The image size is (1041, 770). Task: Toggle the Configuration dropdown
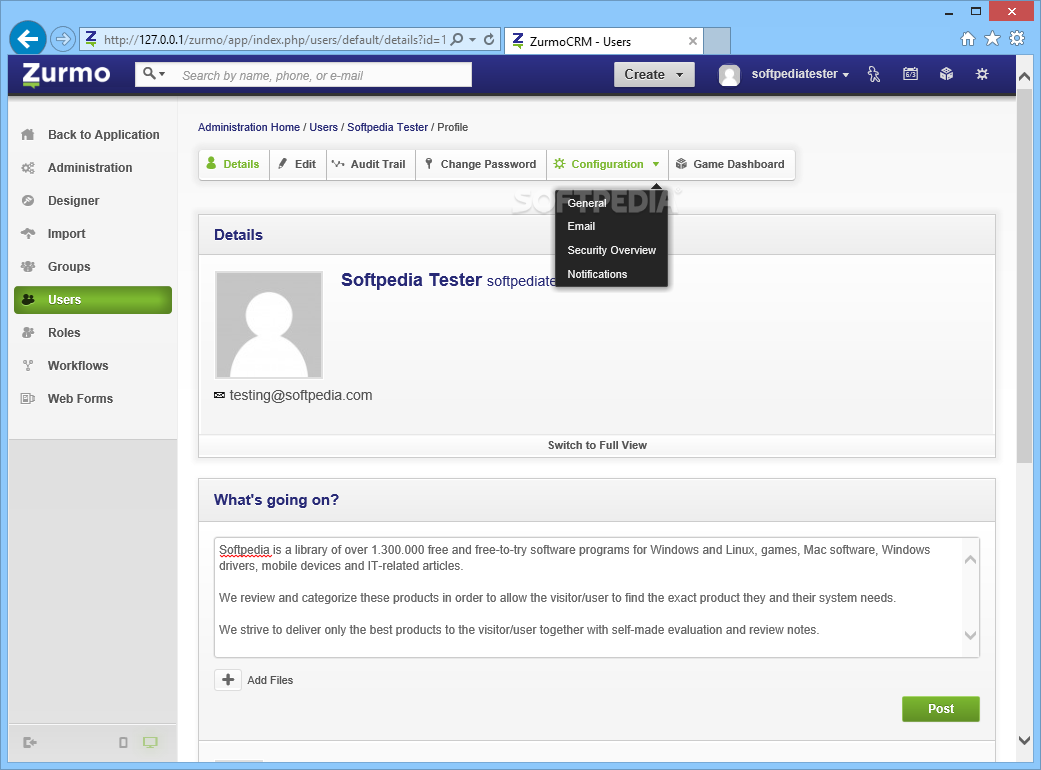coord(607,165)
